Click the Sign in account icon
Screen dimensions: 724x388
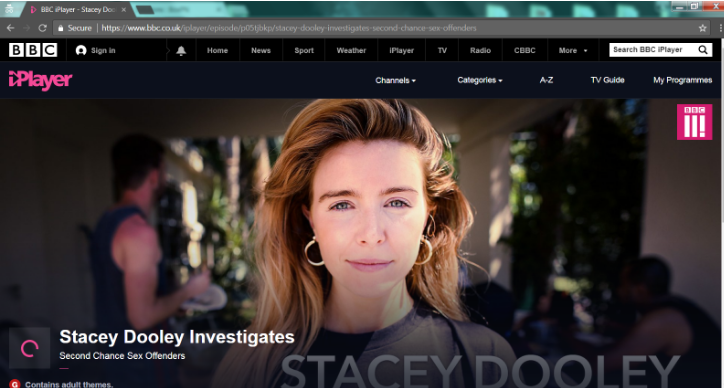point(81,50)
